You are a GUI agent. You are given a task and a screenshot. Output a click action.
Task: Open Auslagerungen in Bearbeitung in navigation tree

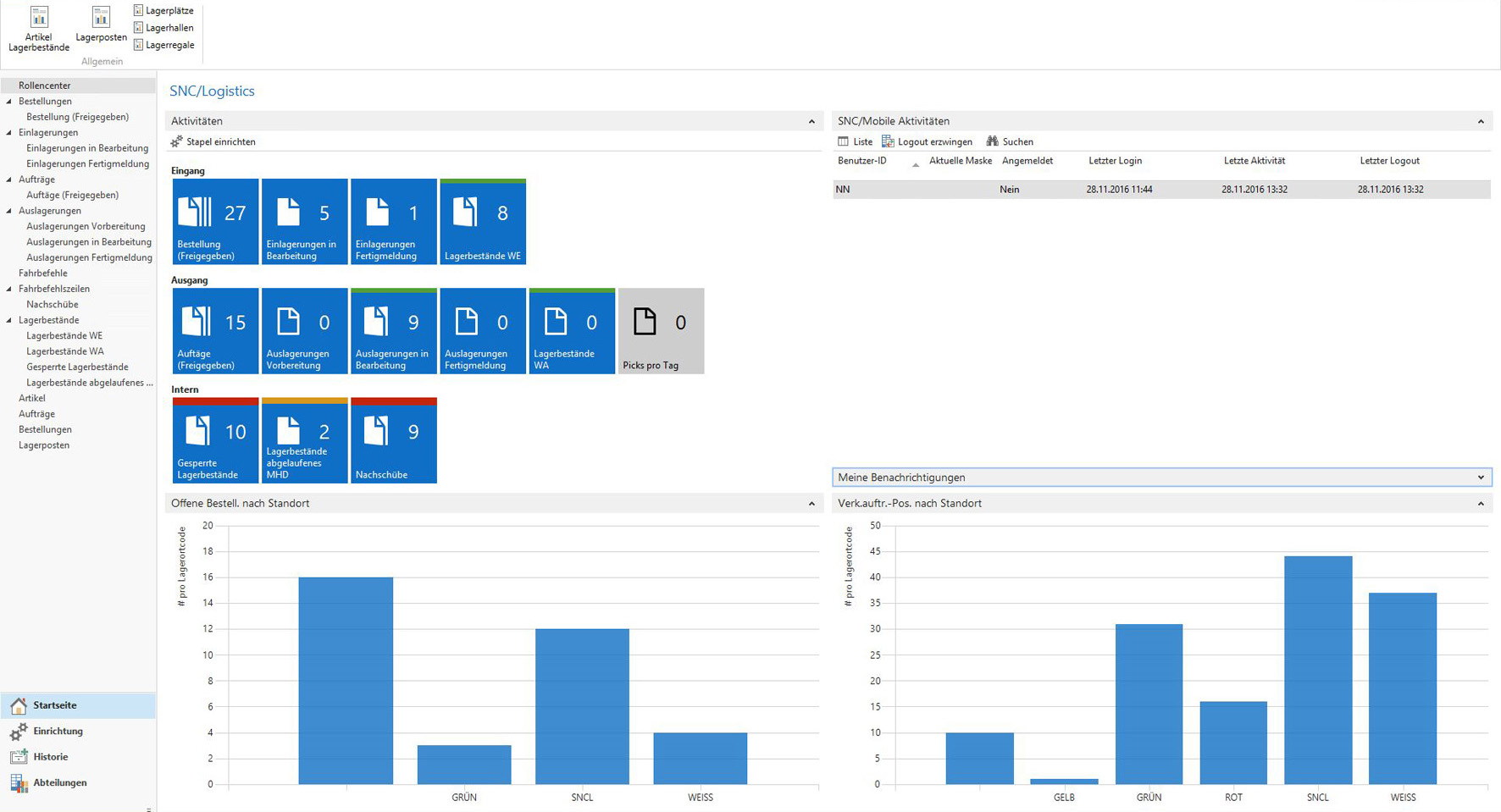tap(89, 242)
